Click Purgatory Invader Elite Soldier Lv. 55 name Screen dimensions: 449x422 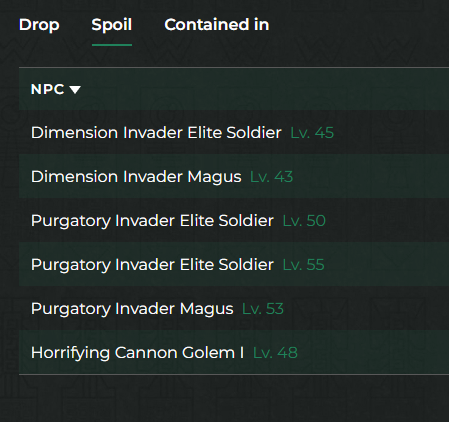[x=152, y=265]
